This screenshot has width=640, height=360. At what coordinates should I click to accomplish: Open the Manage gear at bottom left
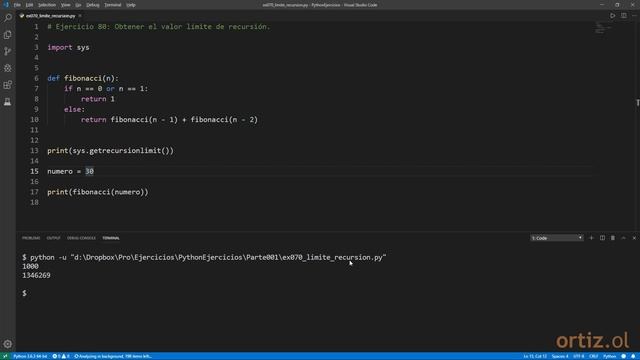click(8, 344)
